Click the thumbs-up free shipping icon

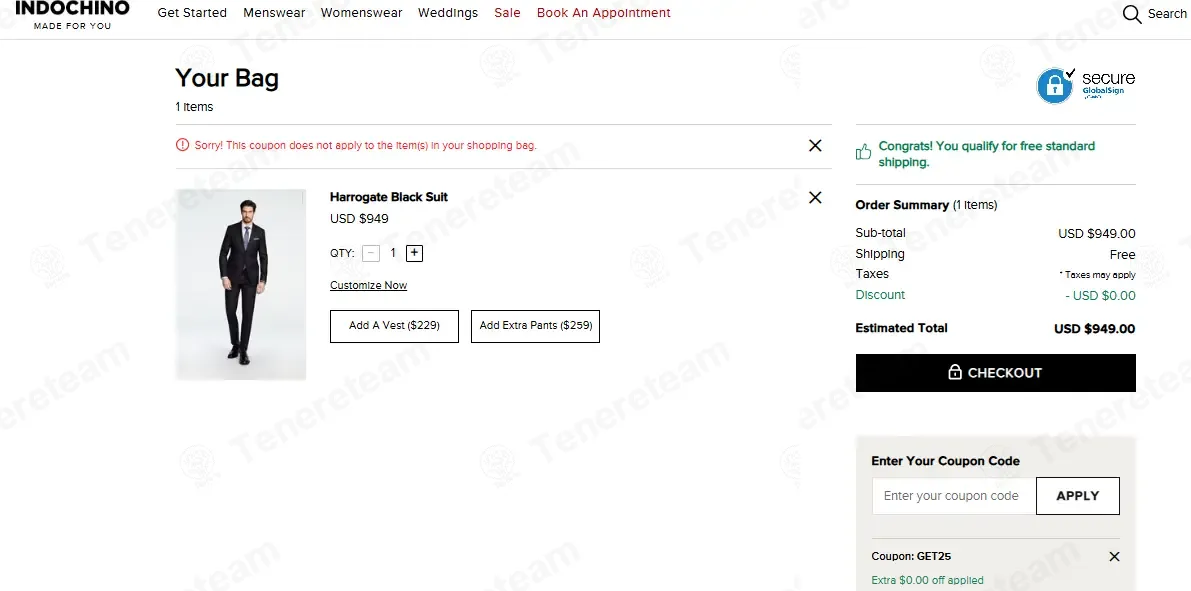pyautogui.click(x=864, y=152)
